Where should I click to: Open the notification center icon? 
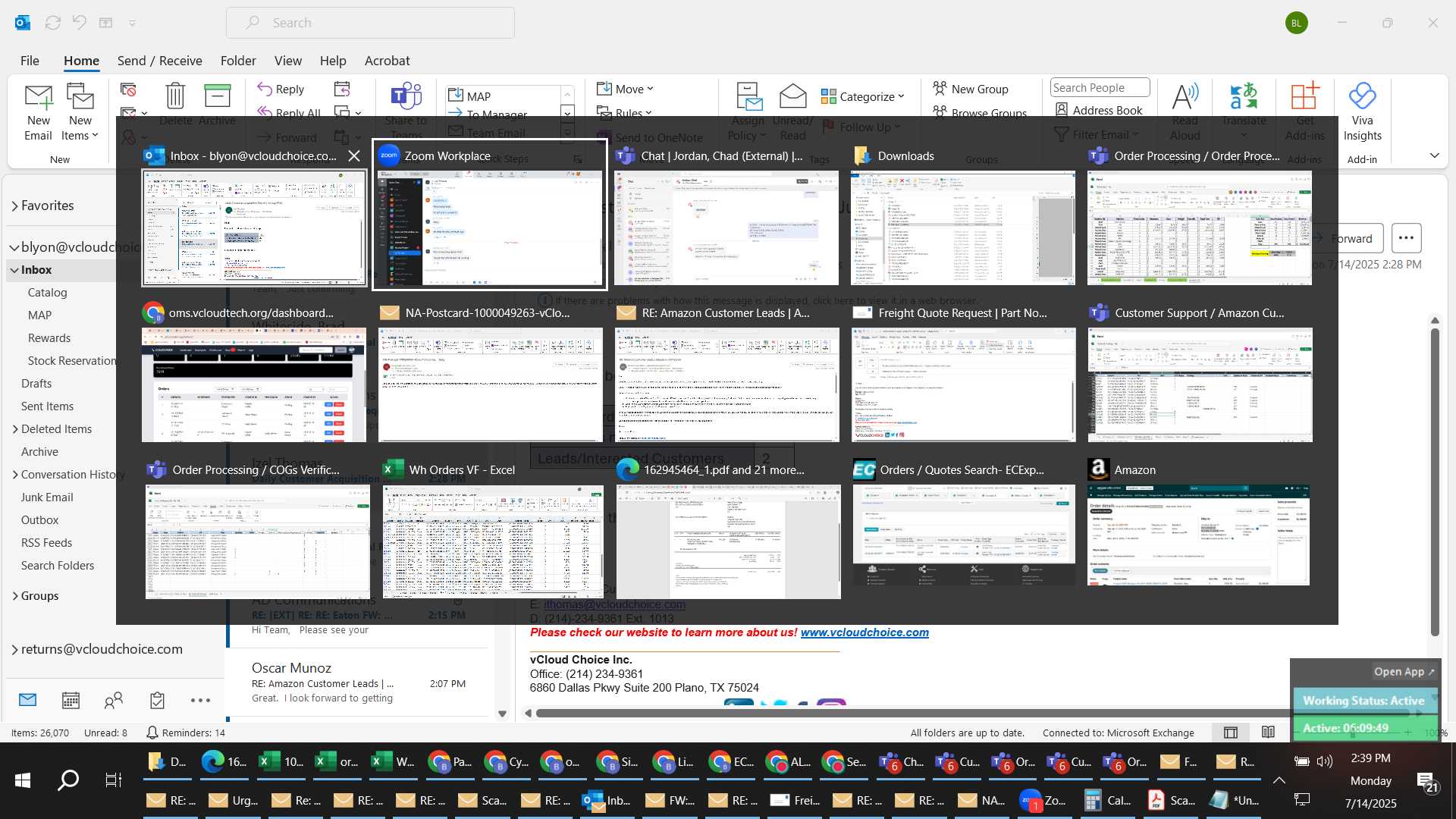coord(1427,783)
